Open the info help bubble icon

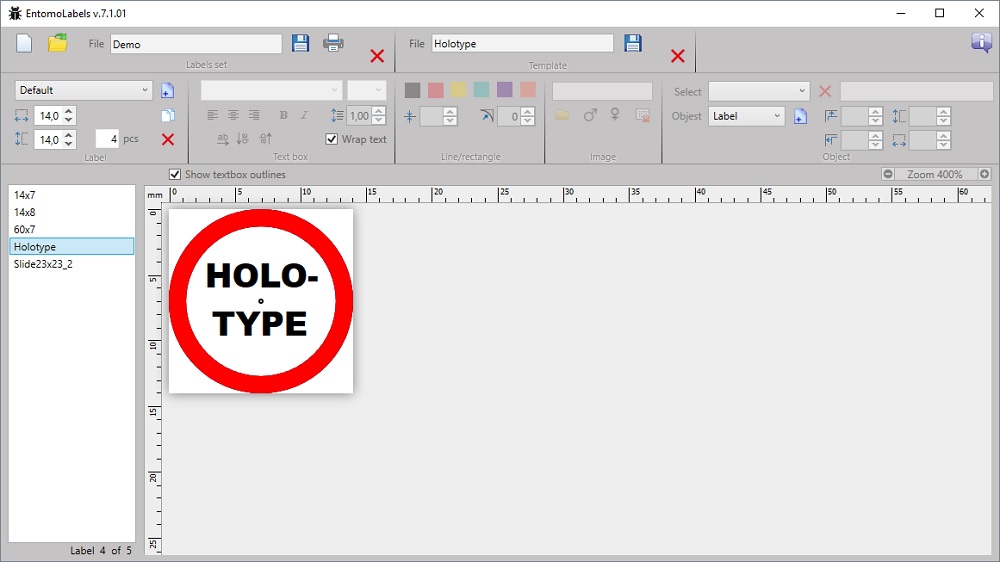[980, 42]
